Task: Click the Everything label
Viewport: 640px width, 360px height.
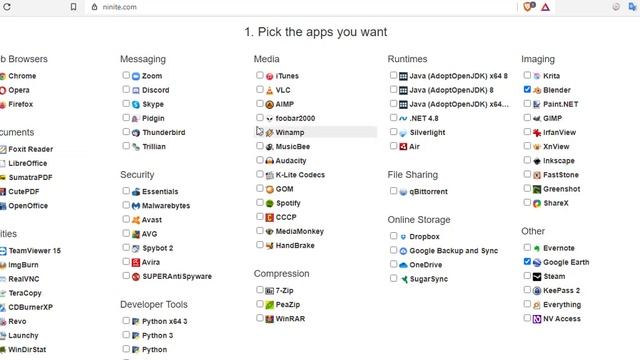Action: 562,305
